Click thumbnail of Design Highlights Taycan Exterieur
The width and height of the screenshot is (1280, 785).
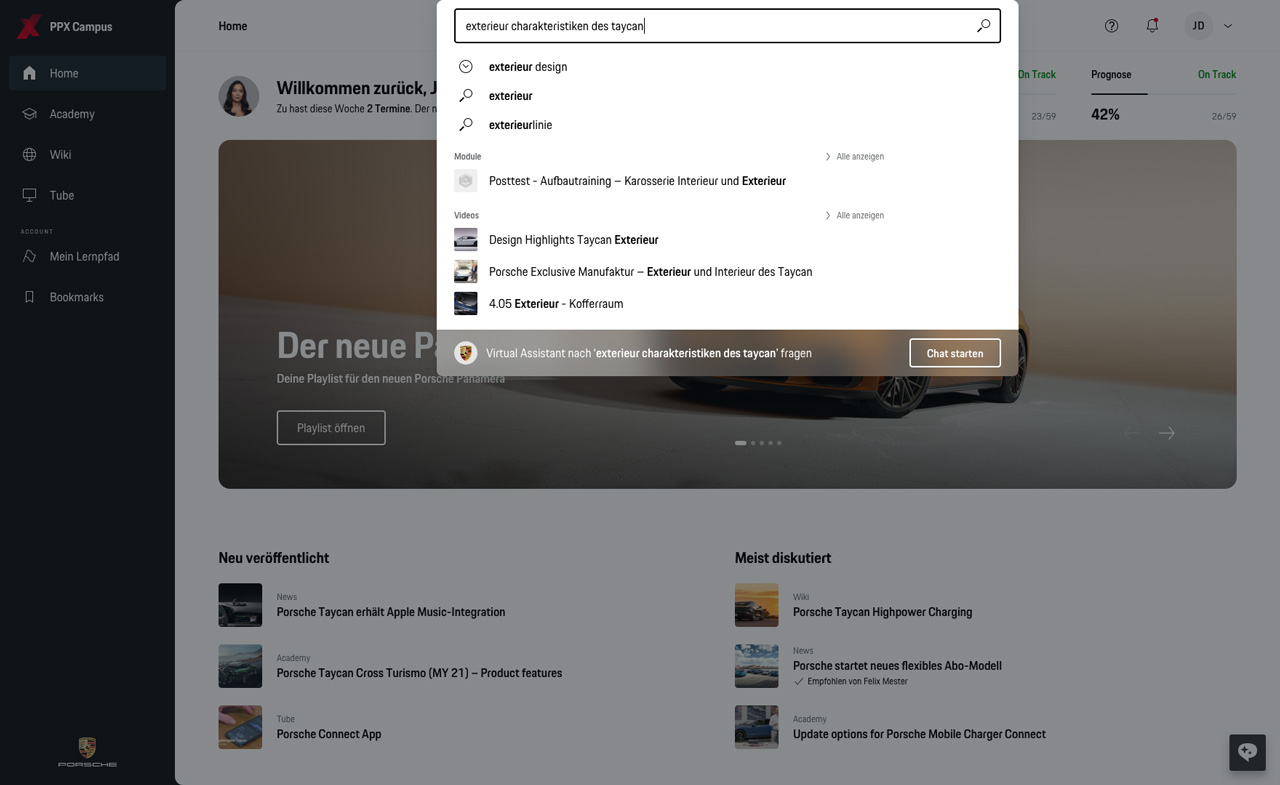click(x=466, y=240)
